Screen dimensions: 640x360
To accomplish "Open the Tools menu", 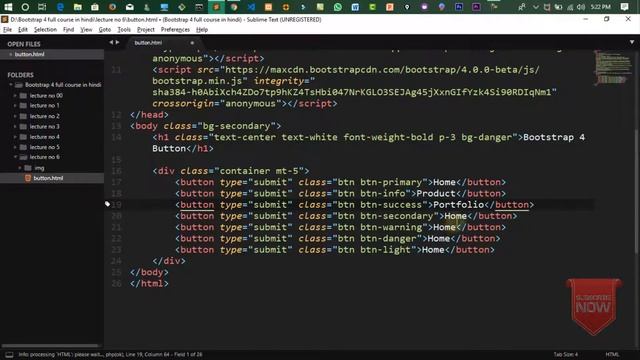I will point(124,29).
